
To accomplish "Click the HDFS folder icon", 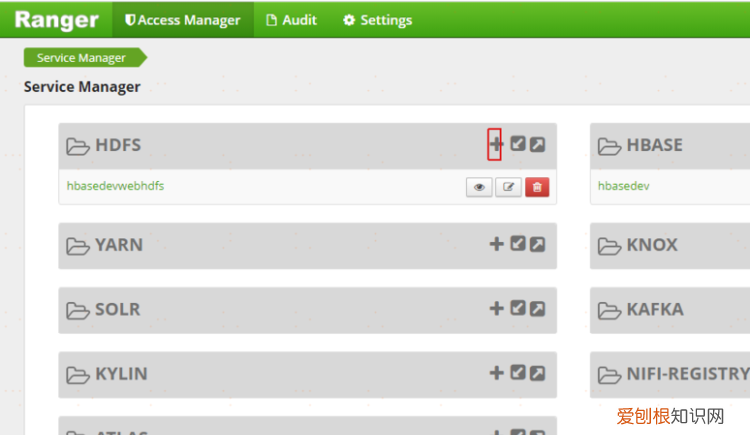I will click(x=77, y=146).
